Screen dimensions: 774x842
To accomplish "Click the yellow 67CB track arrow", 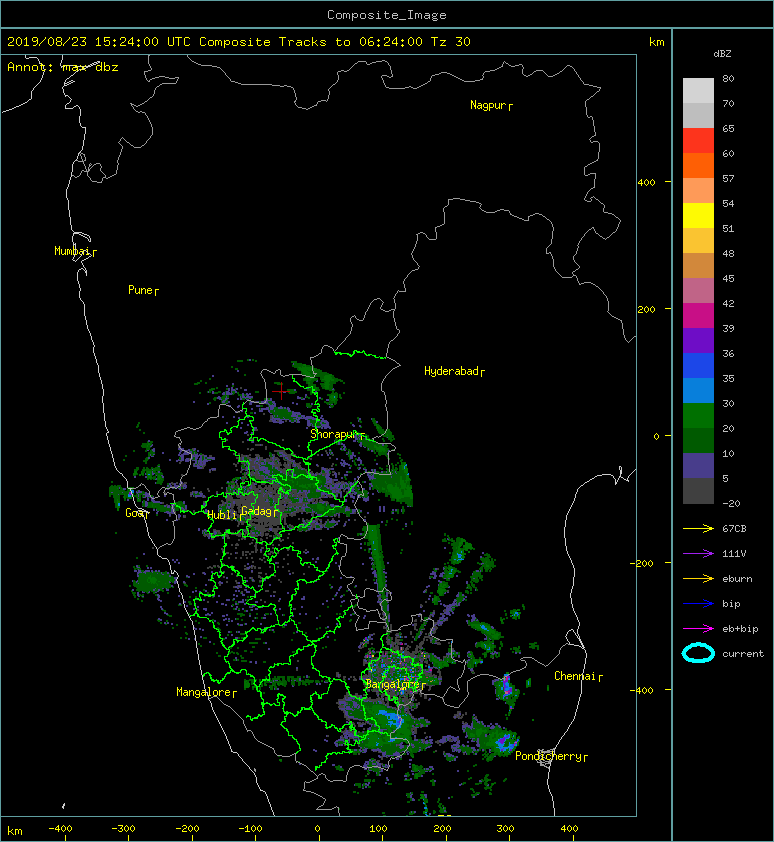I will (x=698, y=529).
